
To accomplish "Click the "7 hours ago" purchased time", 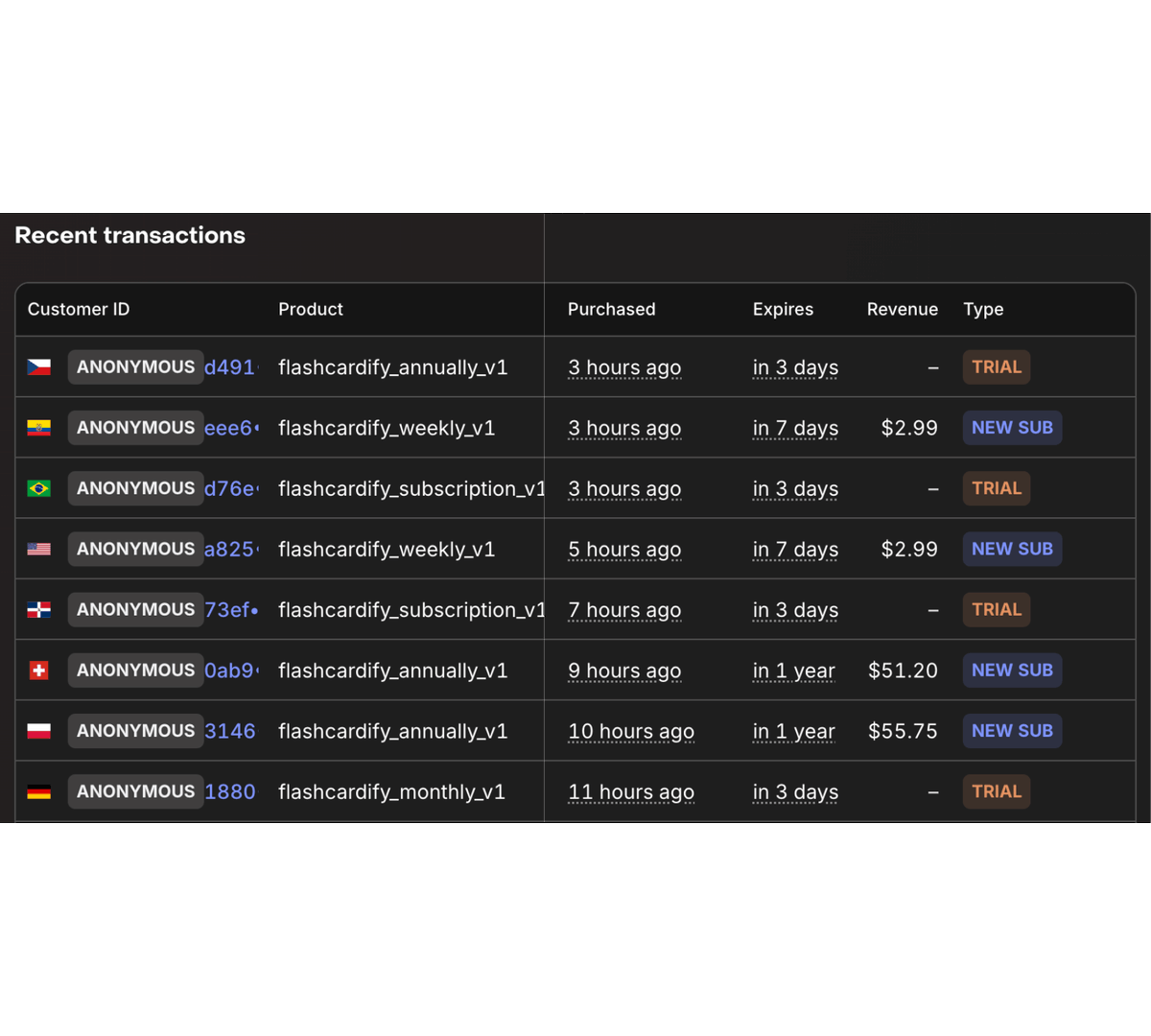I will (x=624, y=610).
